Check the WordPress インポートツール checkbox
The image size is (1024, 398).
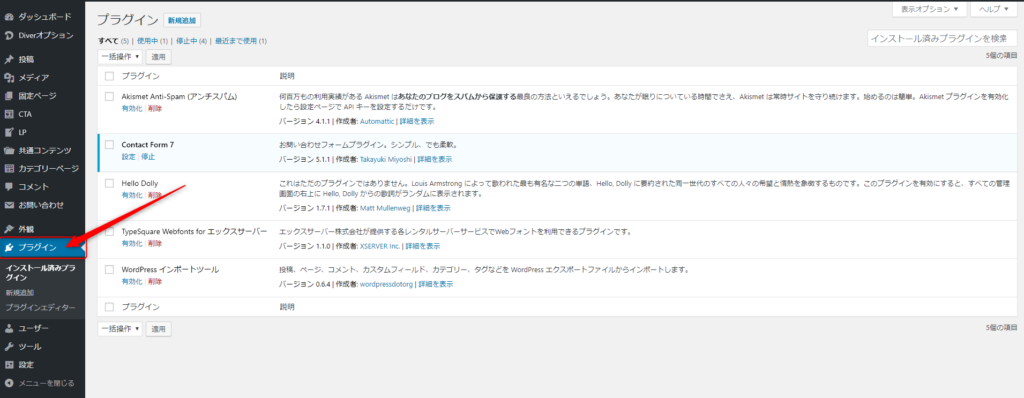click(109, 269)
